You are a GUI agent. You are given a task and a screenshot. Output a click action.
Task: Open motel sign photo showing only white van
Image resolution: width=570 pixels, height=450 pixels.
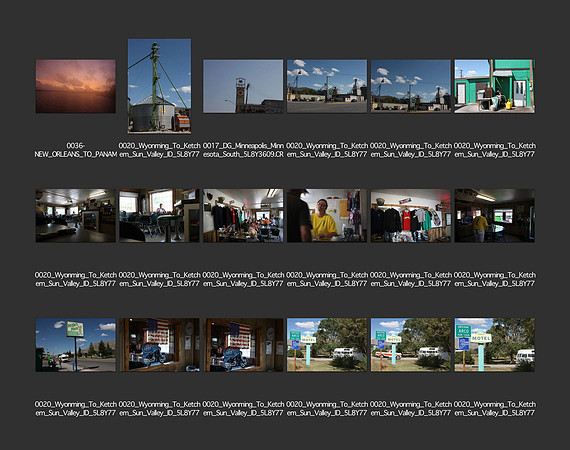point(327,345)
